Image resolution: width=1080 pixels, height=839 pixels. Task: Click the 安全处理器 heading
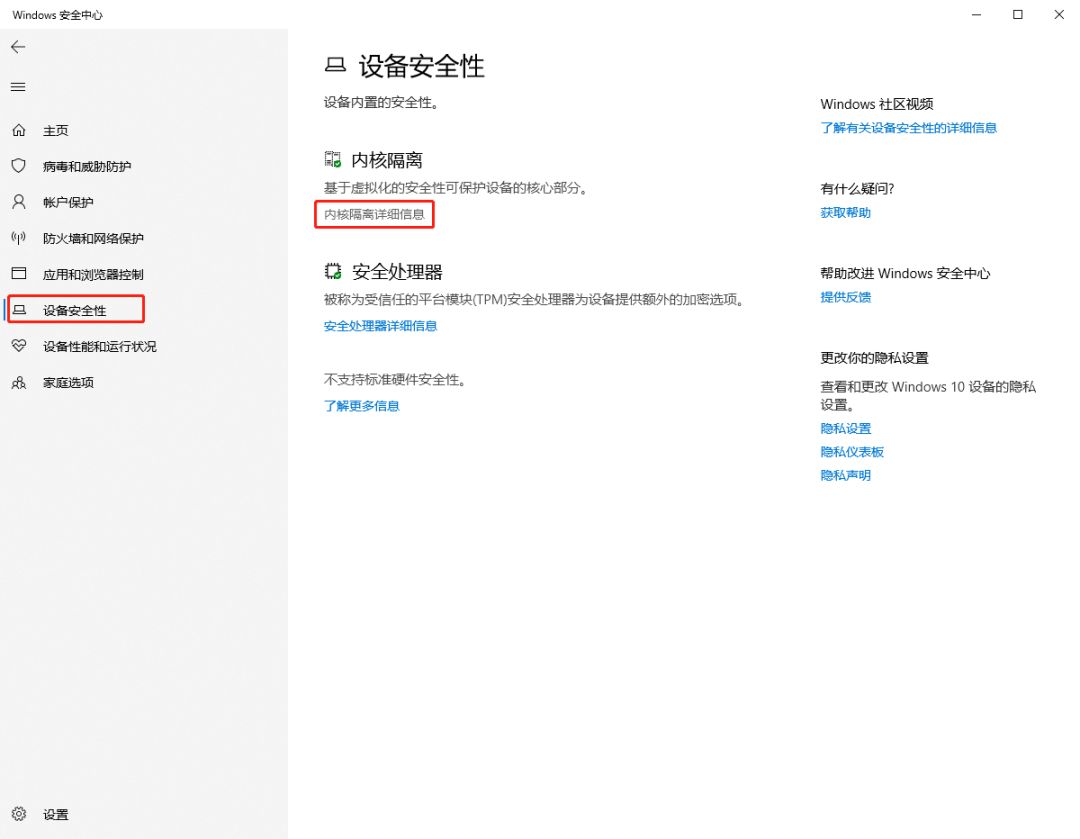(397, 272)
